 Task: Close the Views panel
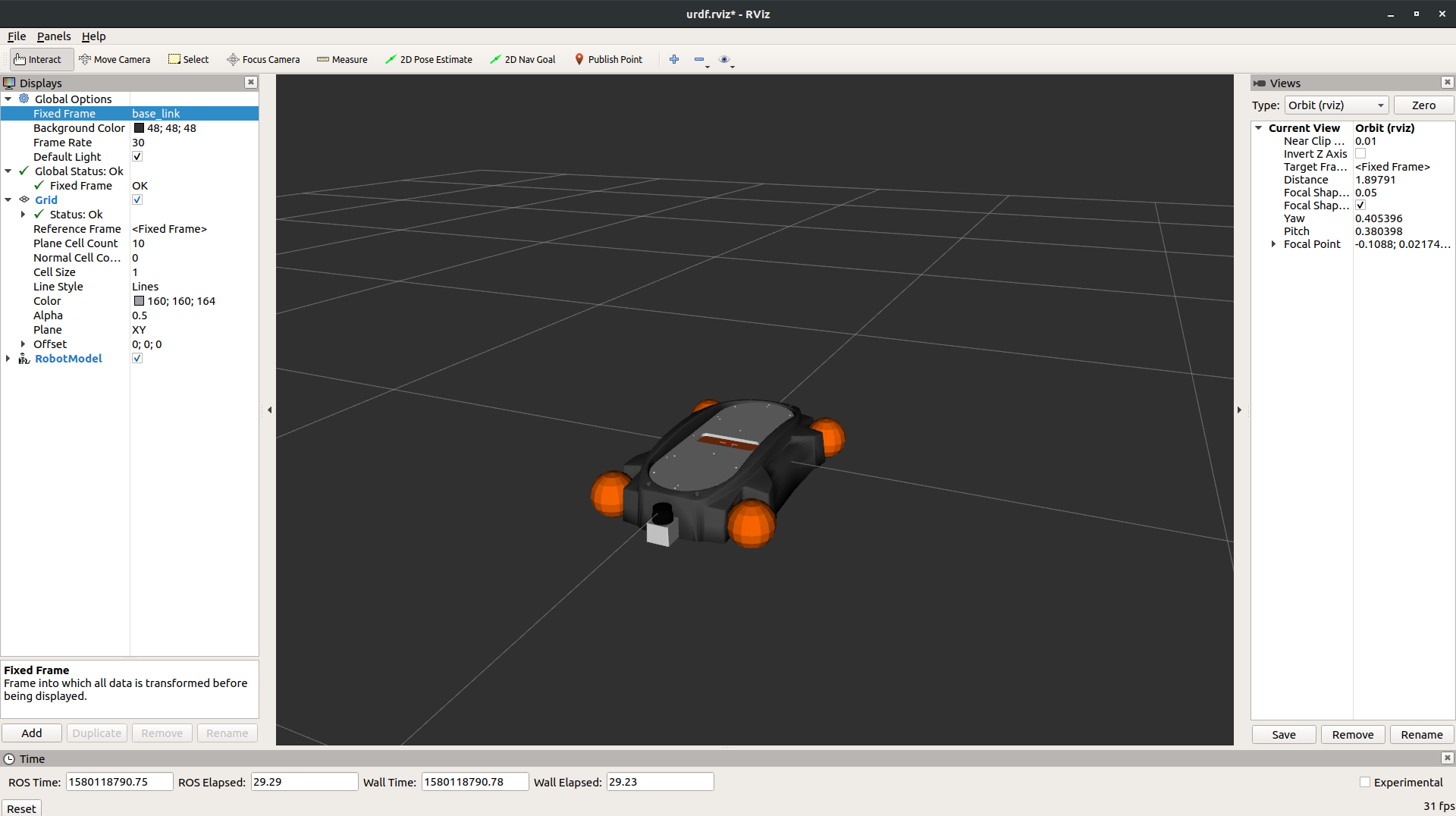(1447, 82)
